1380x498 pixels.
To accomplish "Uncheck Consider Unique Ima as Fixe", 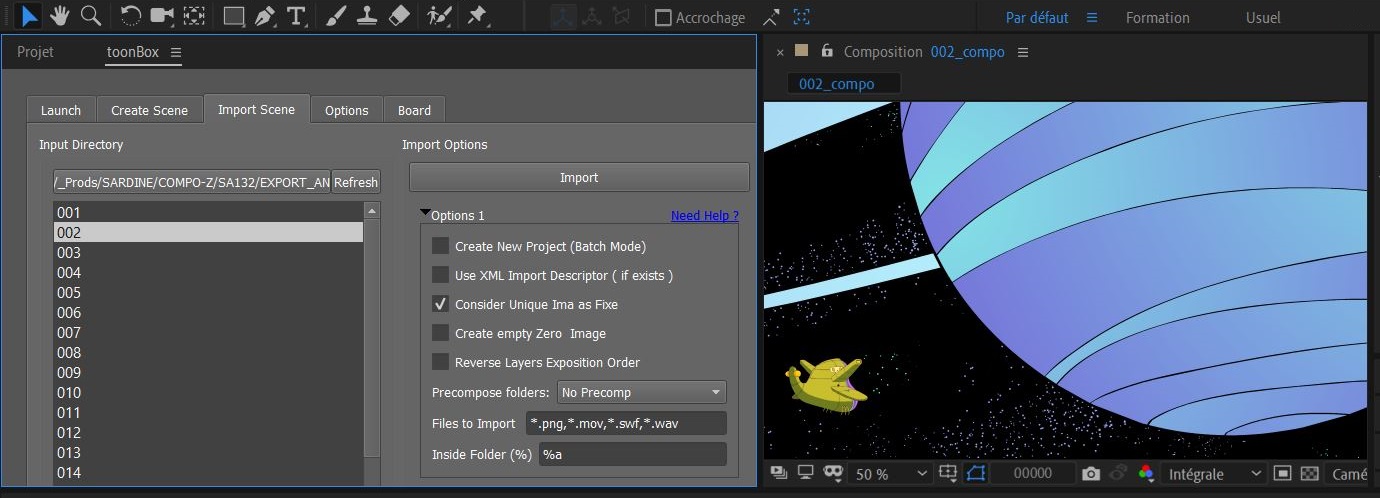I will pyautogui.click(x=440, y=304).
